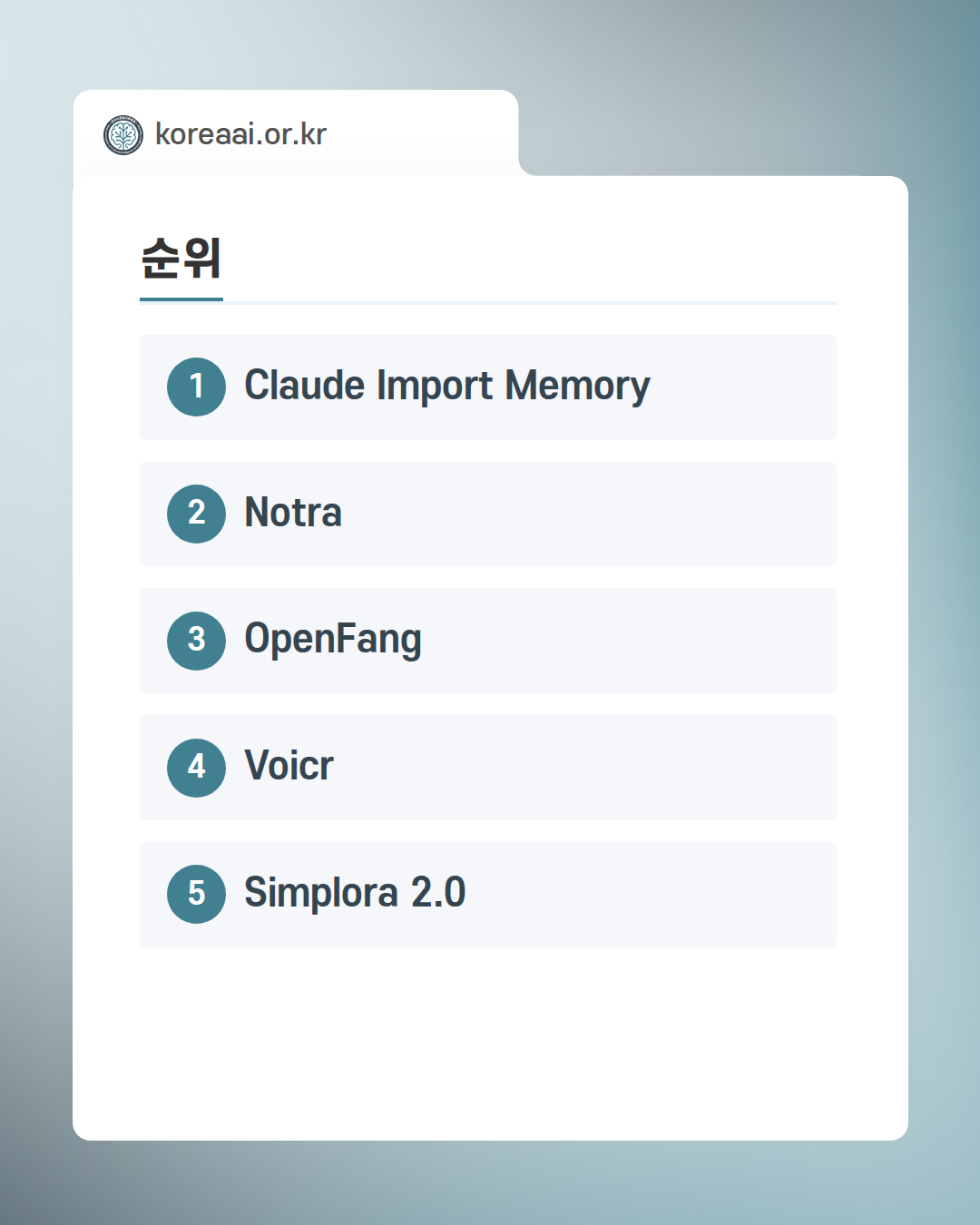The height and width of the screenshot is (1225, 980).
Task: Click blank white area below the list
Action: [490, 1044]
